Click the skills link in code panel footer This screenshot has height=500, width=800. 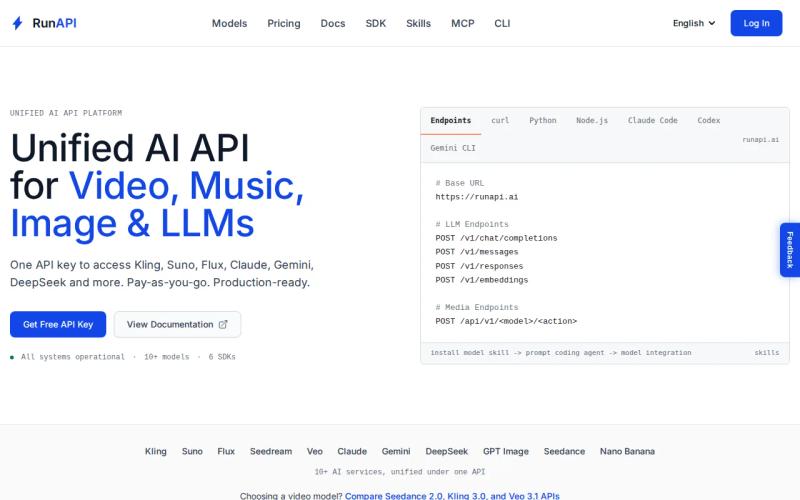tap(766, 353)
